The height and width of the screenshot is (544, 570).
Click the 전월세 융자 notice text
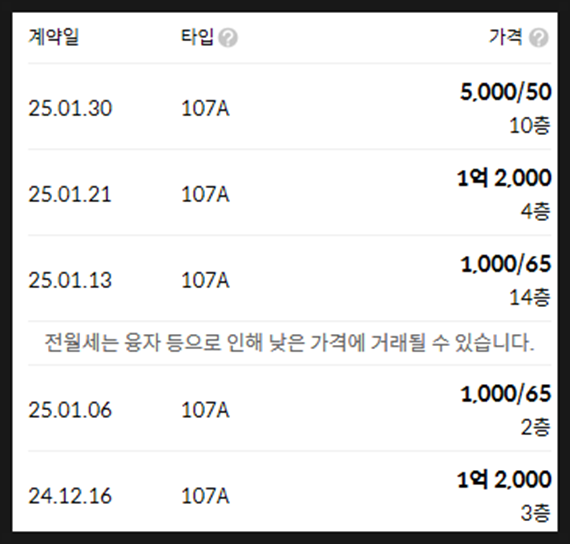(x=289, y=343)
